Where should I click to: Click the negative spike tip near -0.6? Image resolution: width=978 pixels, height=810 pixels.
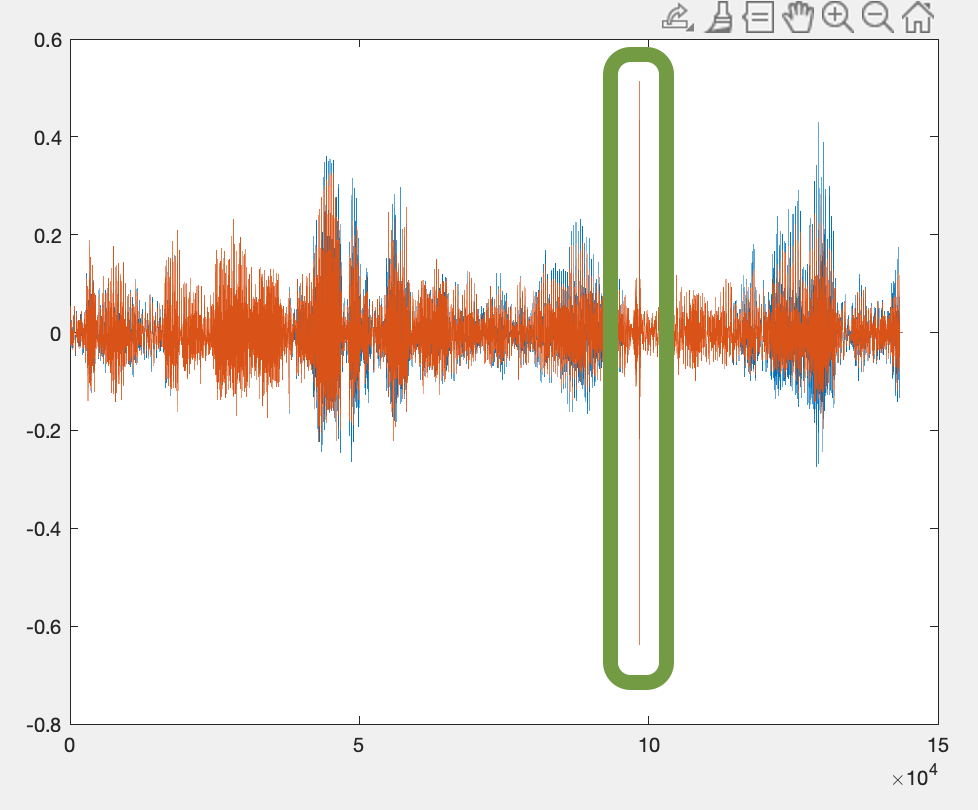(x=639, y=643)
